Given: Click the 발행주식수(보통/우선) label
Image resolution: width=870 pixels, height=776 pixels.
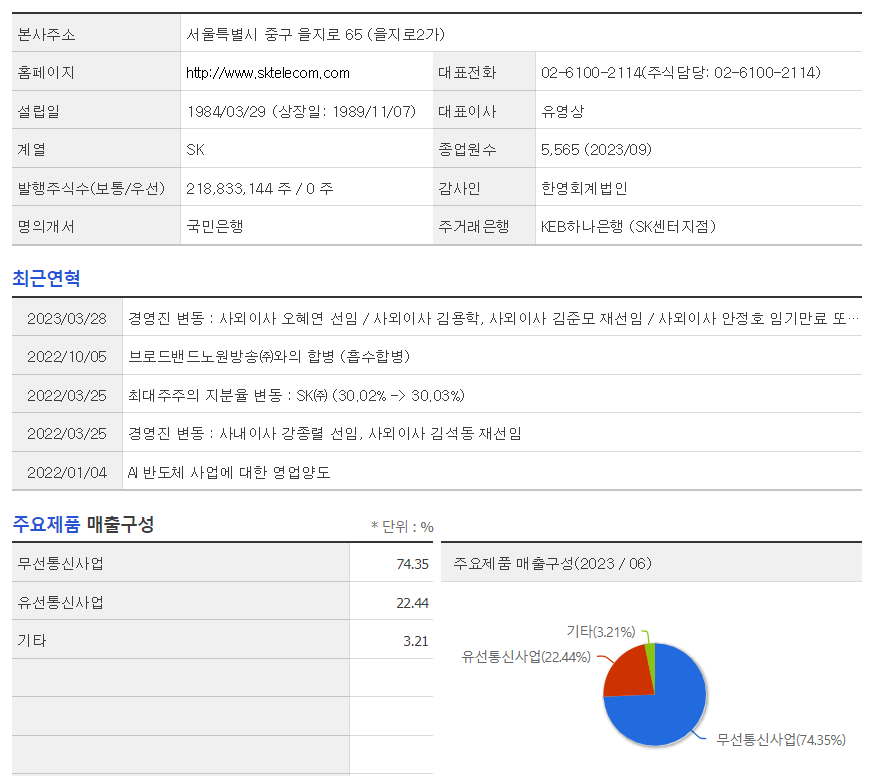Looking at the screenshot, I should pyautogui.click(x=91, y=189).
